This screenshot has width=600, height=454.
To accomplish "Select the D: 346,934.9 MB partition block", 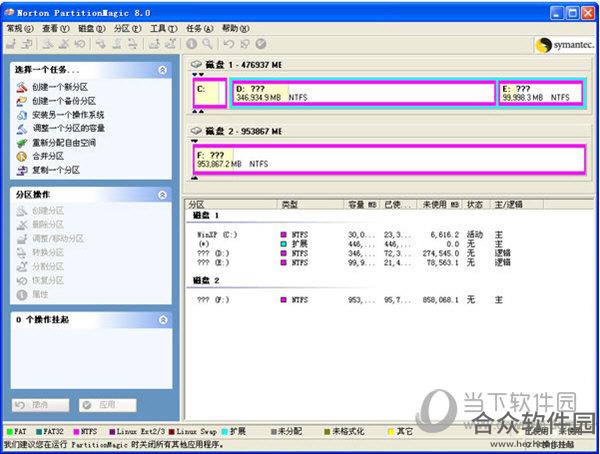I will [364, 93].
